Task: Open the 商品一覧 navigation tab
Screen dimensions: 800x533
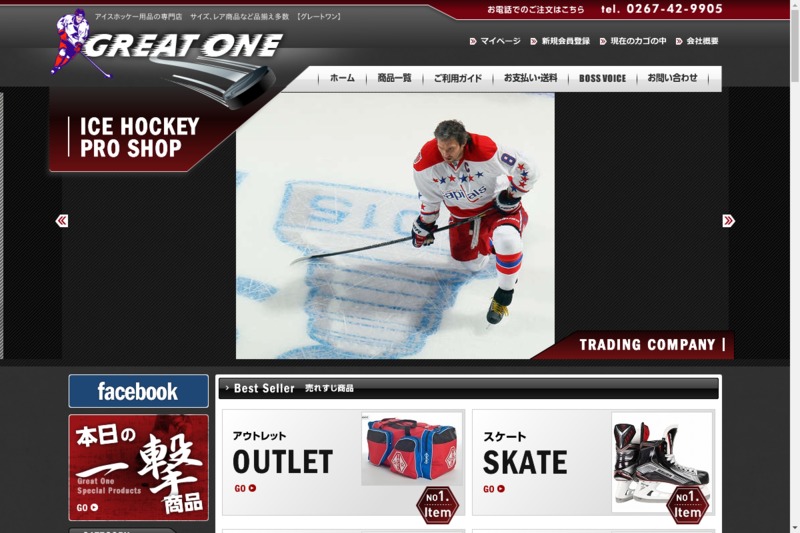Action: pos(394,78)
